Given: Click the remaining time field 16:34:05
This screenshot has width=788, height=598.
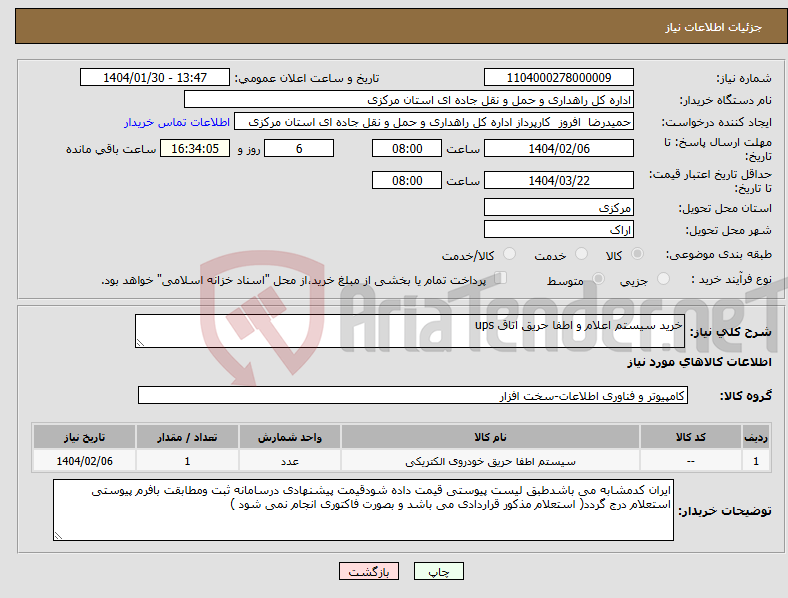Looking at the screenshot, I should 195,148.
